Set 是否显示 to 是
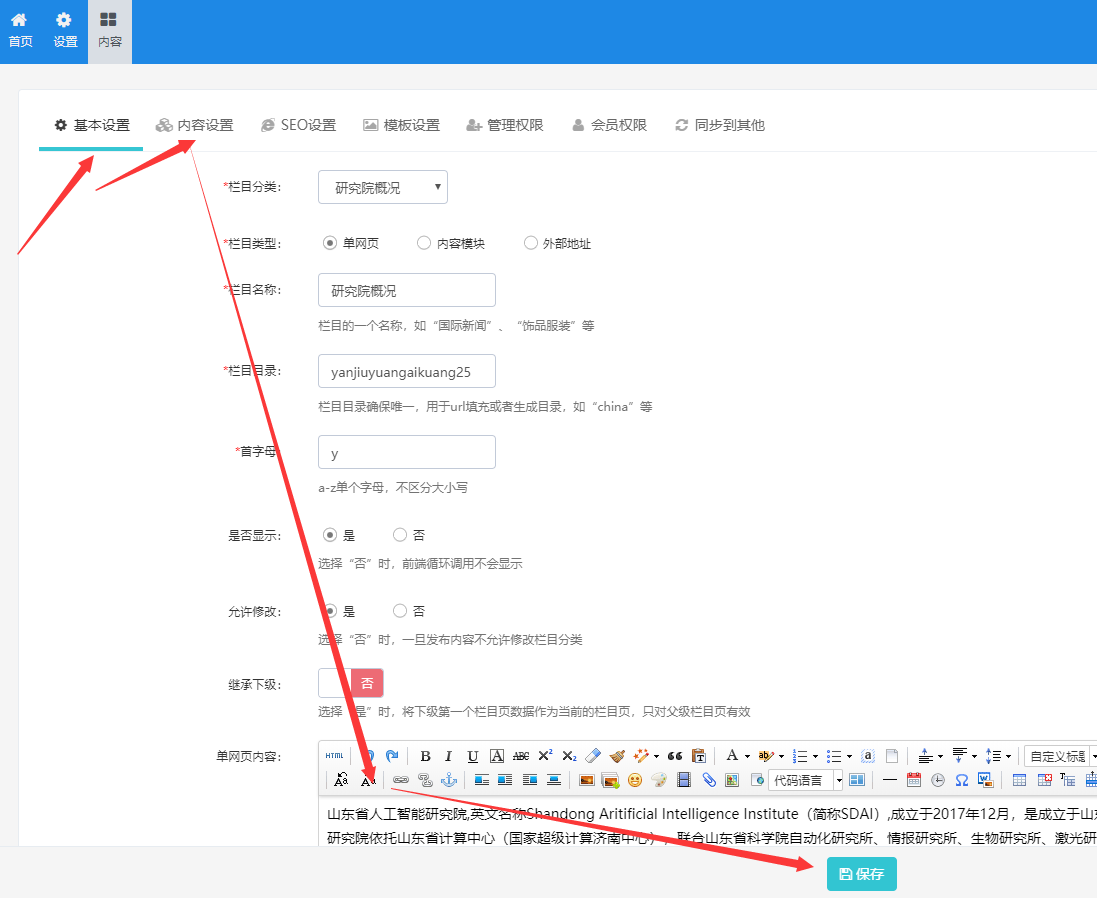The height and width of the screenshot is (898, 1097). [330, 535]
